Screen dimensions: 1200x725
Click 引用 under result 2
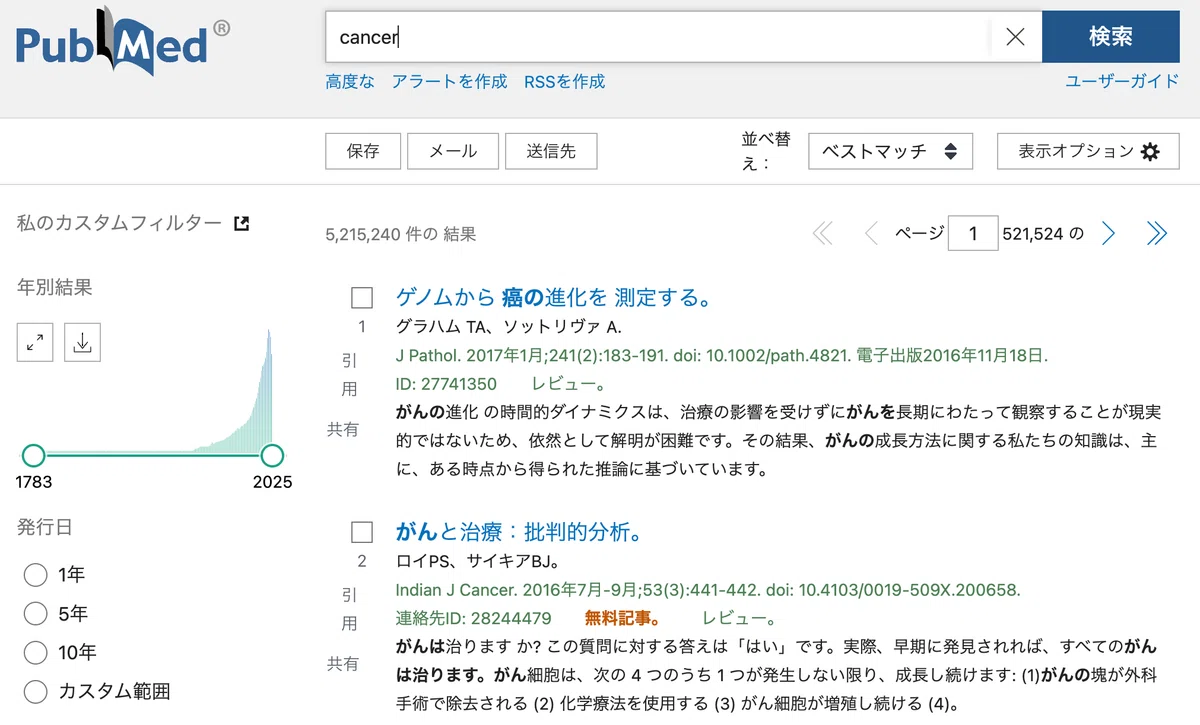point(349,609)
